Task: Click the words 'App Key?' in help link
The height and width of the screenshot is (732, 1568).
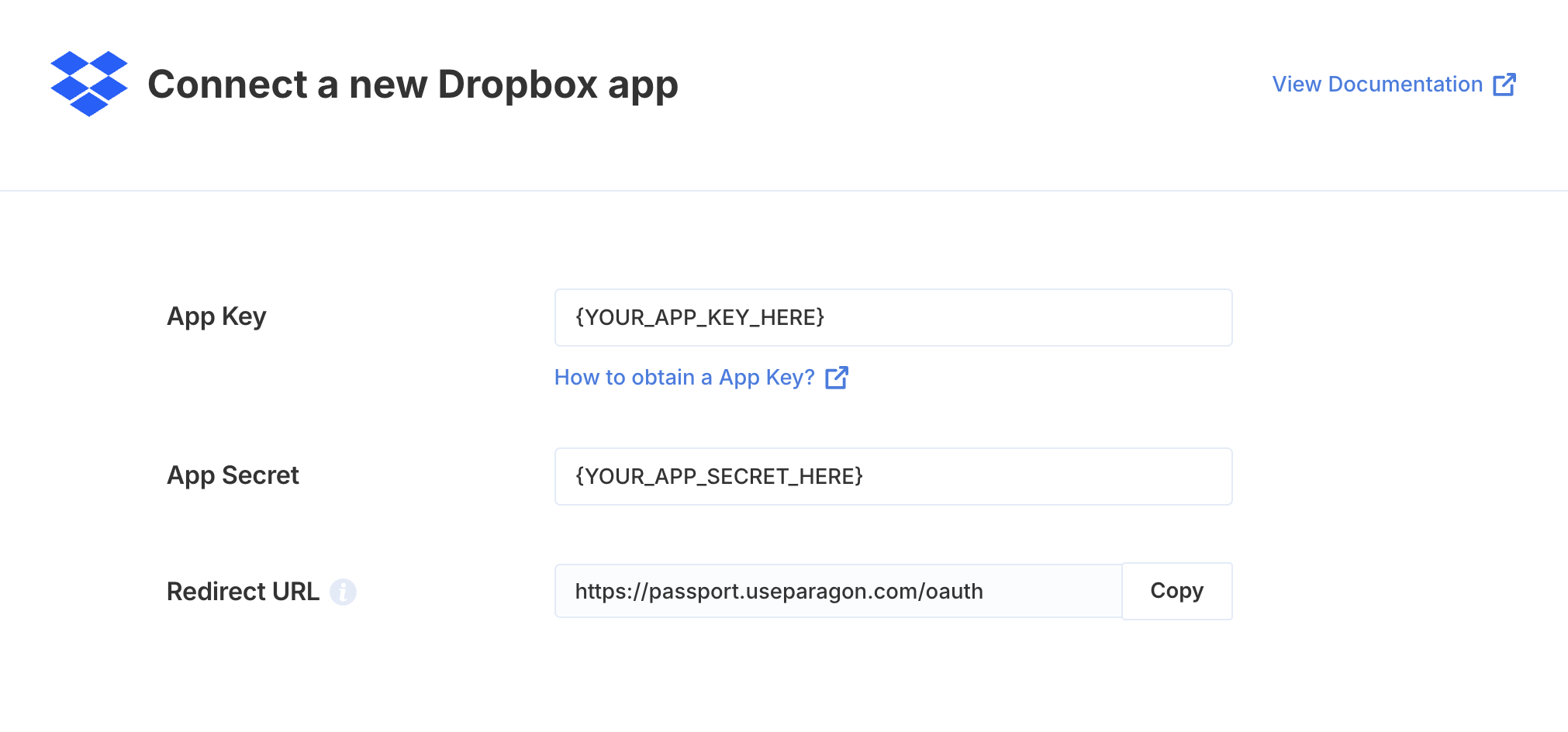Action: pos(767,378)
